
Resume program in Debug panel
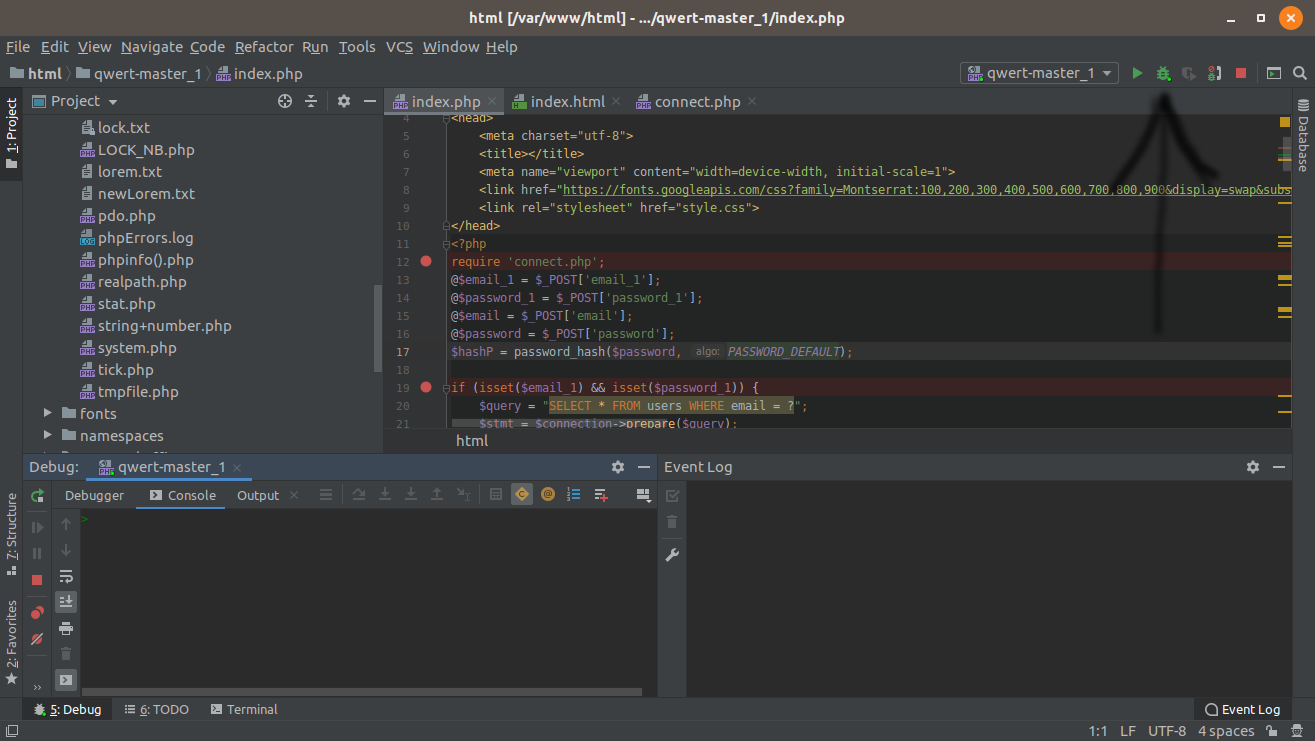[37, 527]
